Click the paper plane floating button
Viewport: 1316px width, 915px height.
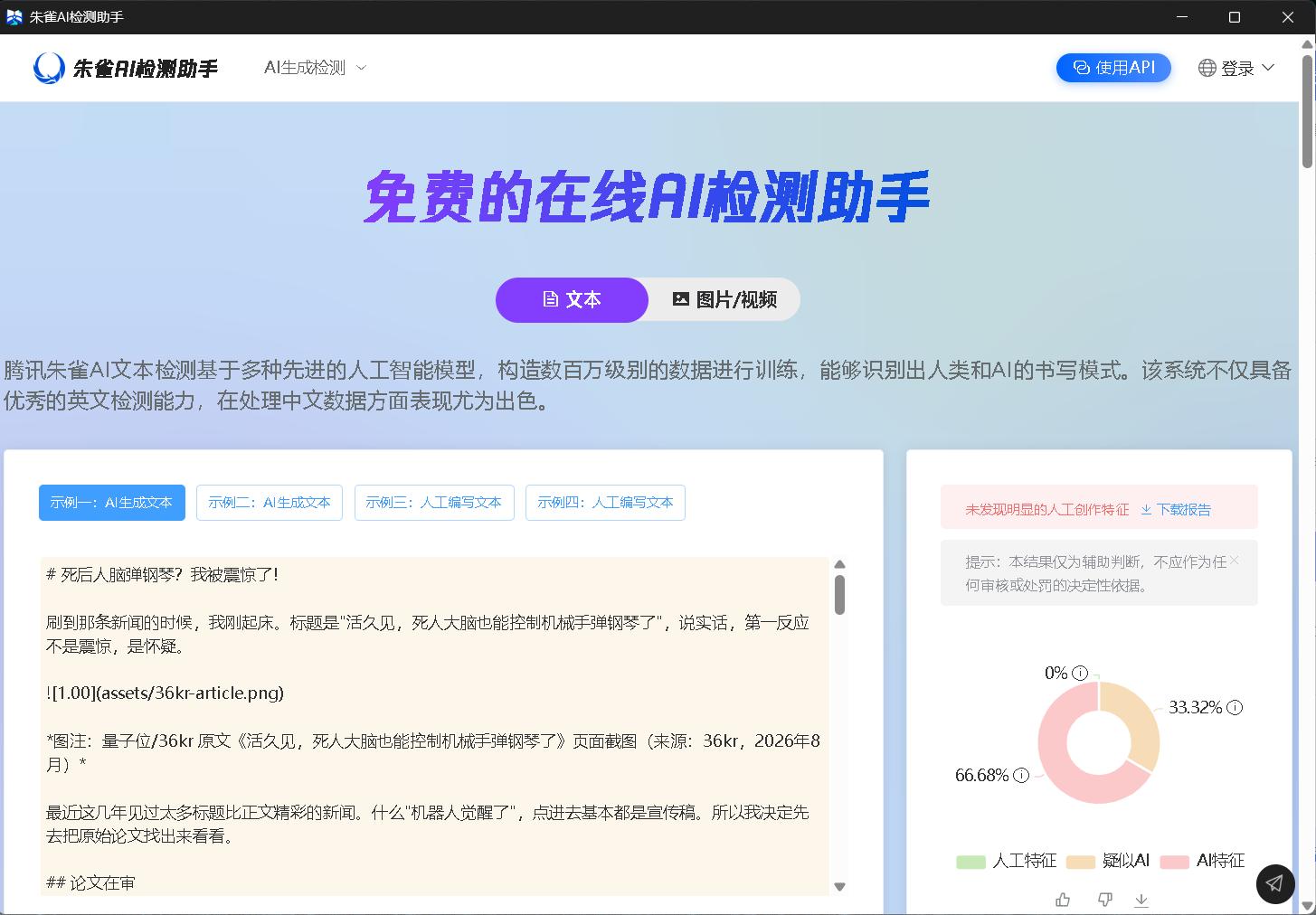tap(1275, 883)
